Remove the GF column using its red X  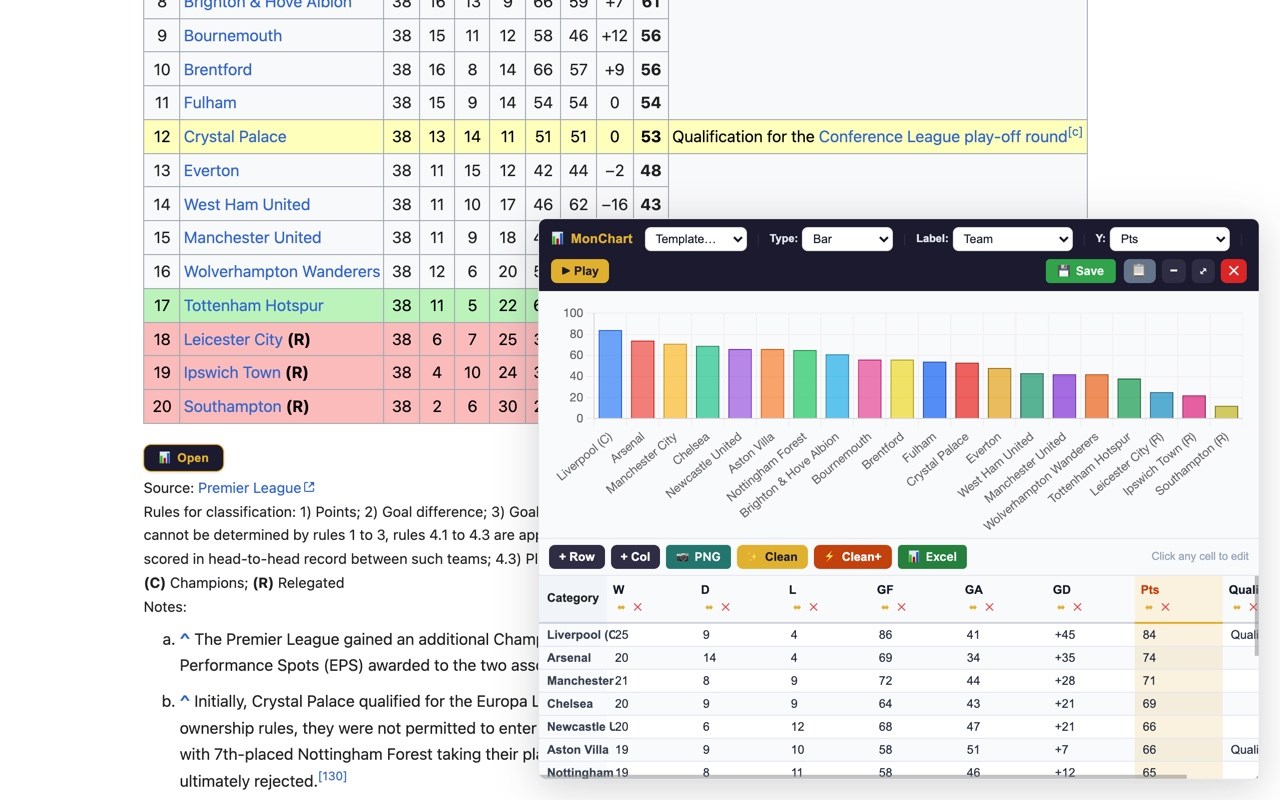point(902,607)
